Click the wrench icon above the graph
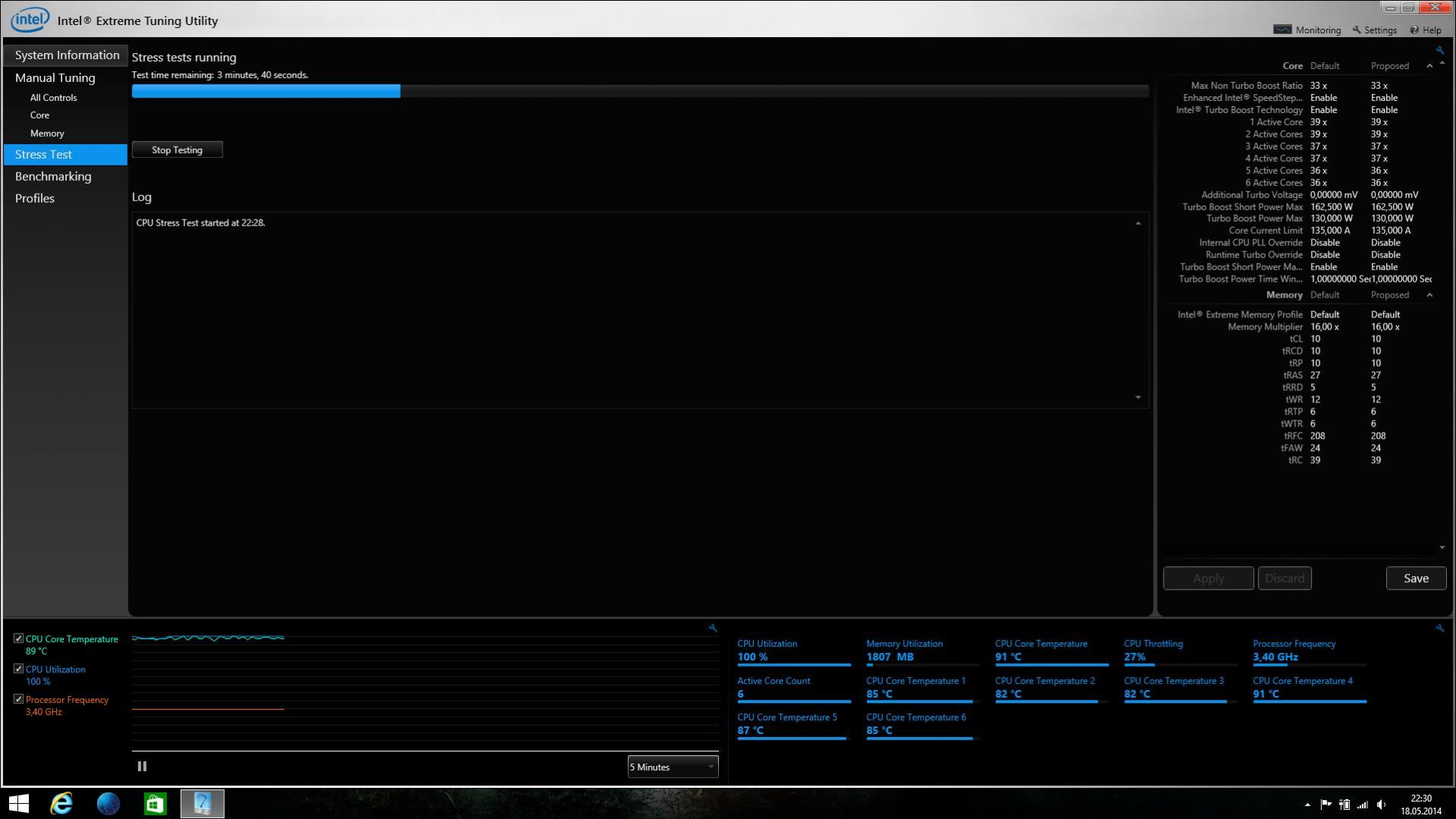The height and width of the screenshot is (819, 1456). [x=712, y=628]
